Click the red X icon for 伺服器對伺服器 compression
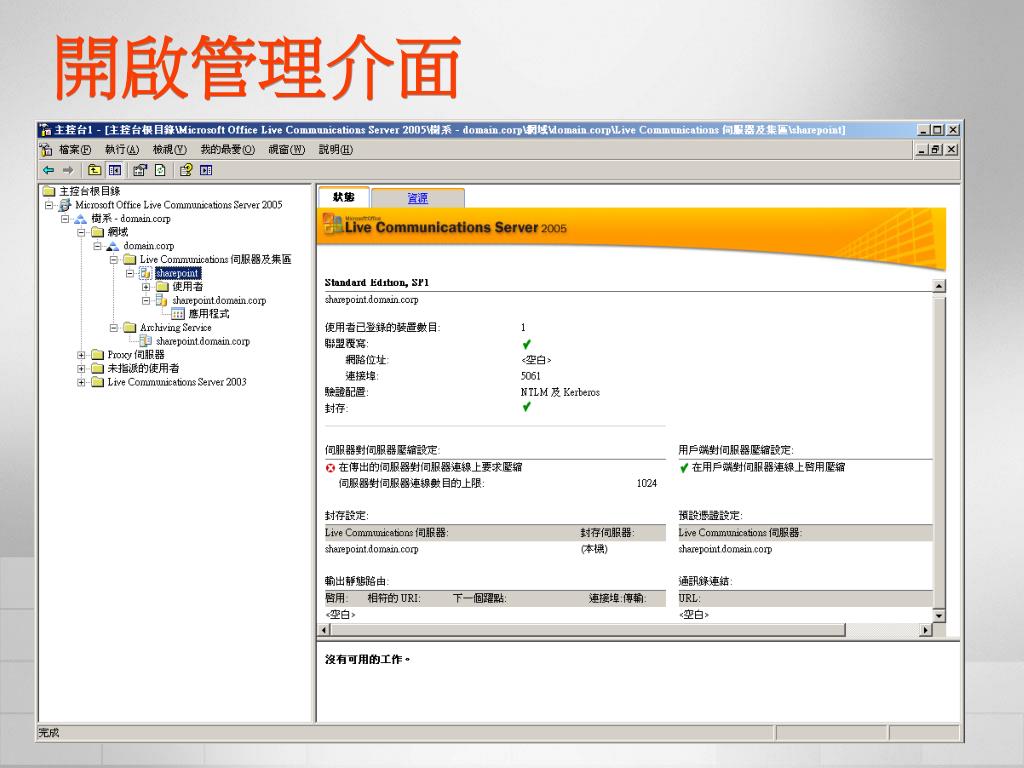The width and height of the screenshot is (1024, 768). pos(330,468)
